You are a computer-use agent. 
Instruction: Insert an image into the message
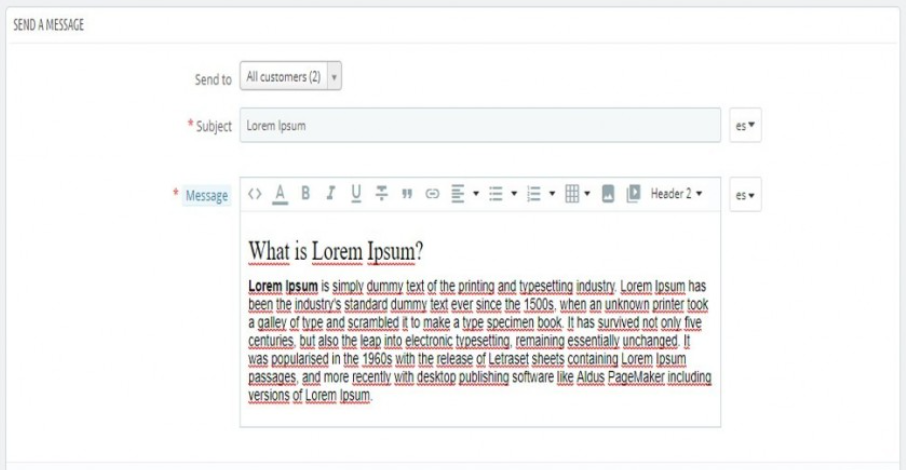point(608,194)
